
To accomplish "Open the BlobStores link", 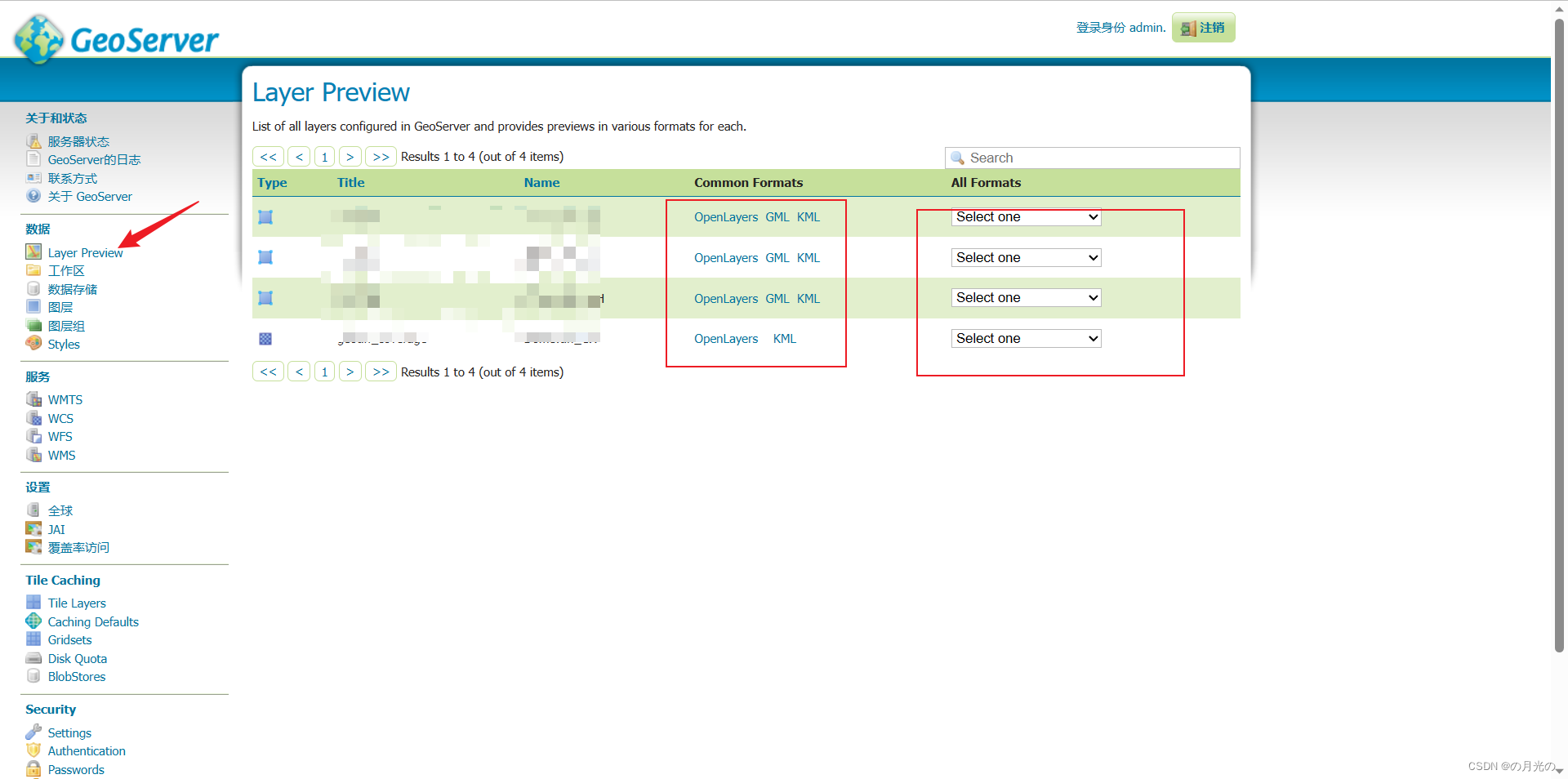I will coord(77,677).
